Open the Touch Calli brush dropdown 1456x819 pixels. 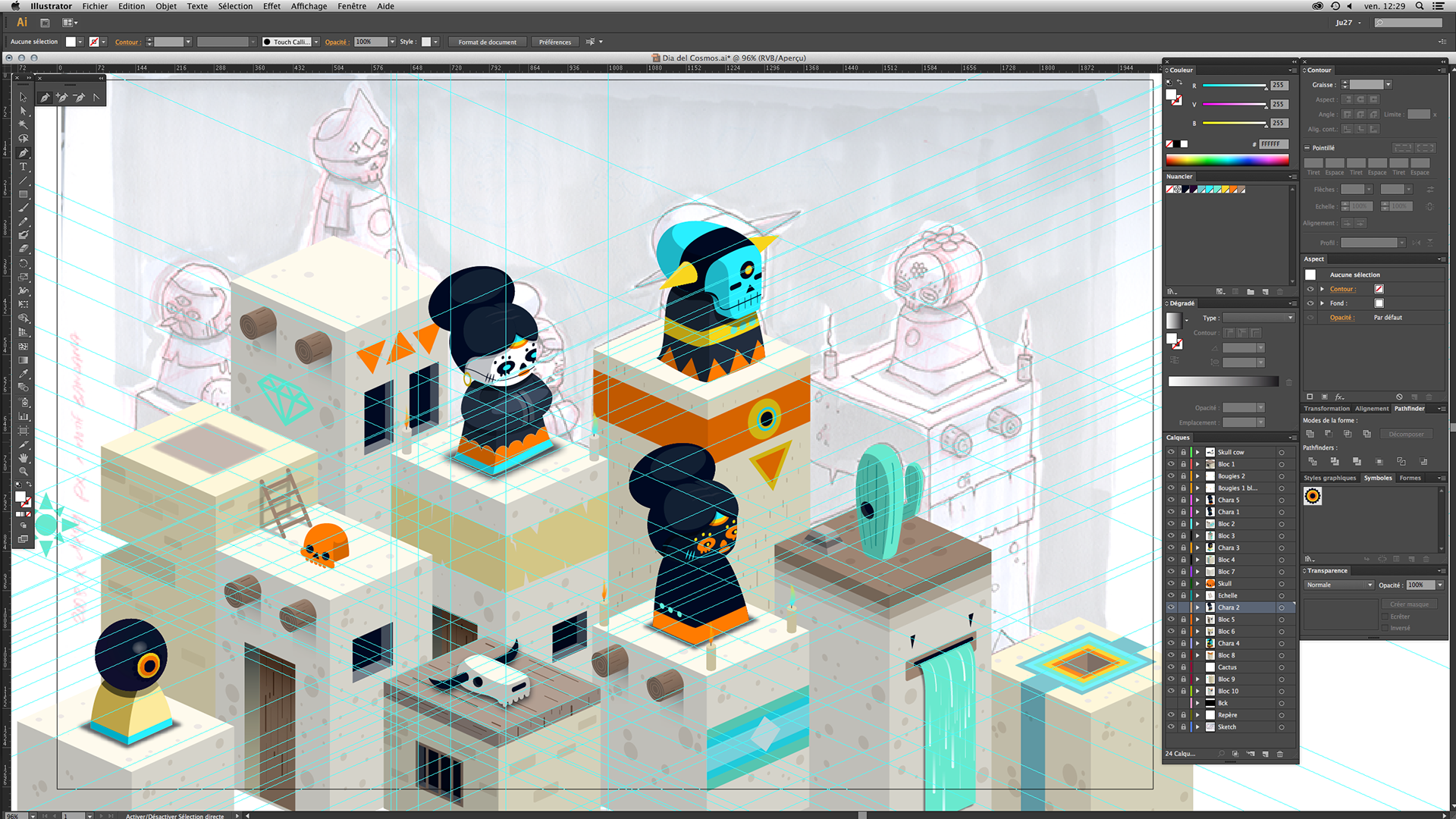316,42
